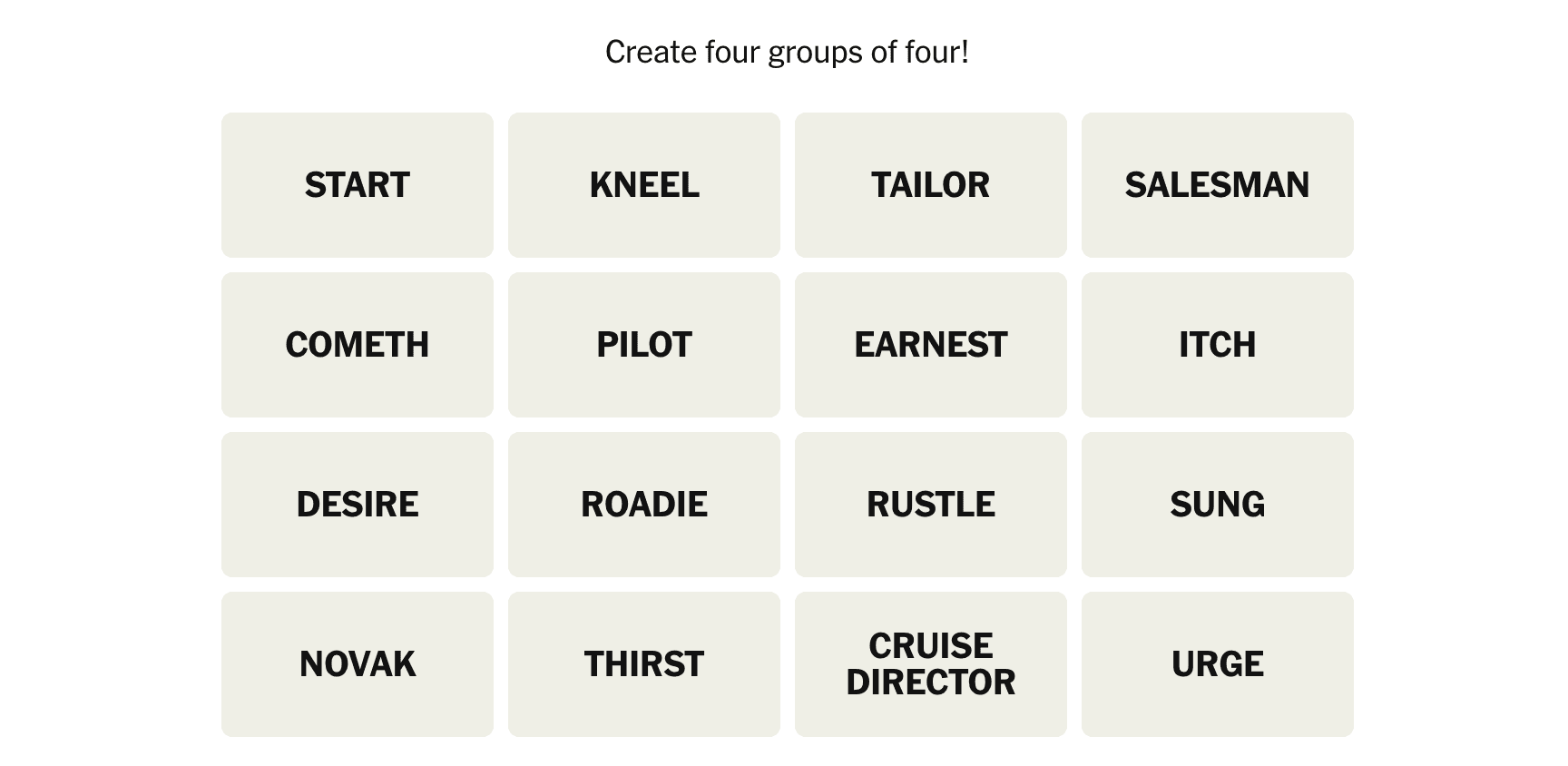Pick the URGE word tile
This screenshot has height=766, width=1568.
pos(1218,664)
